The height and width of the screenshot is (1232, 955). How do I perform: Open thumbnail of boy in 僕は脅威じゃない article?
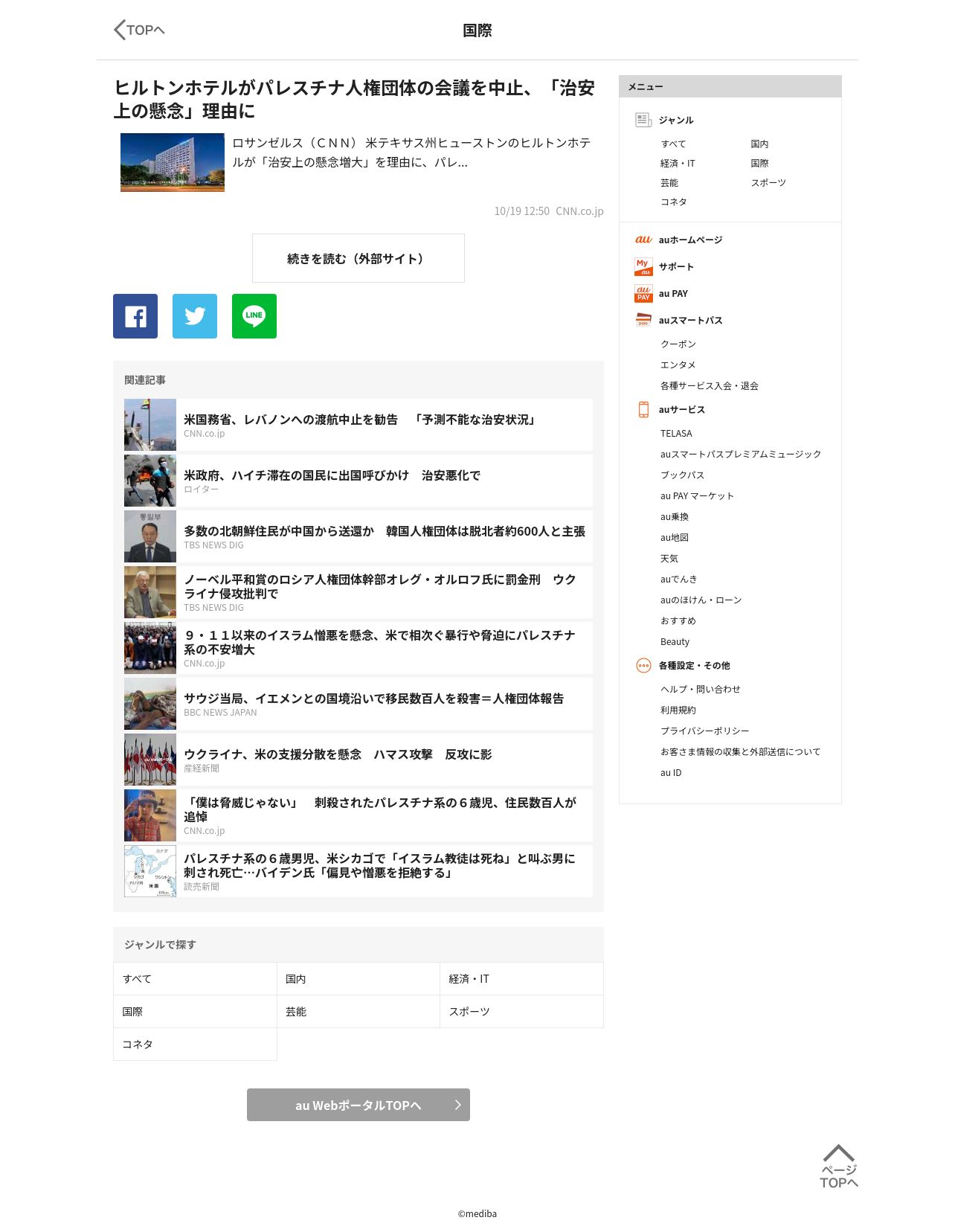150,815
